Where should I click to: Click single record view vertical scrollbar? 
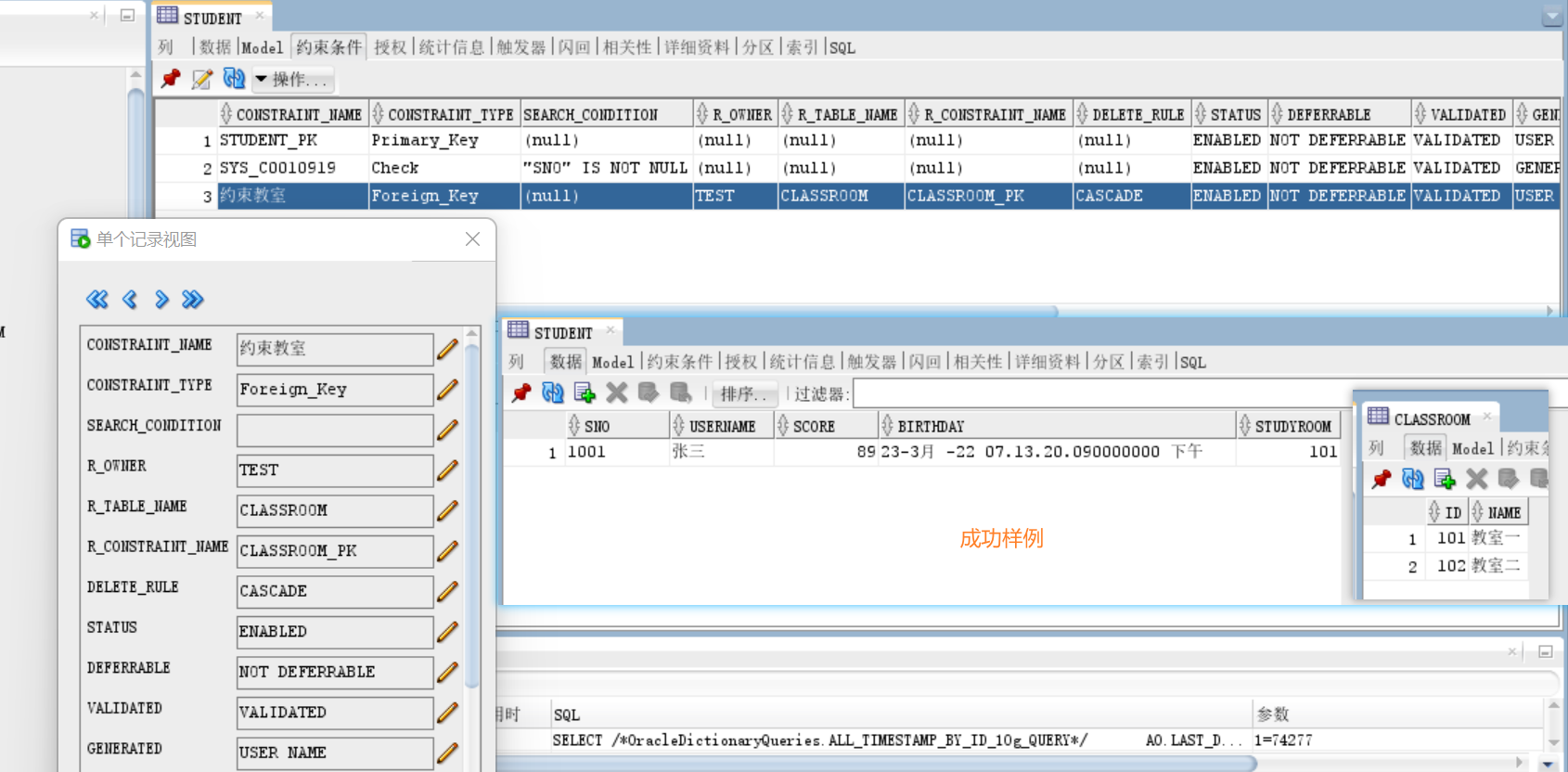472,515
